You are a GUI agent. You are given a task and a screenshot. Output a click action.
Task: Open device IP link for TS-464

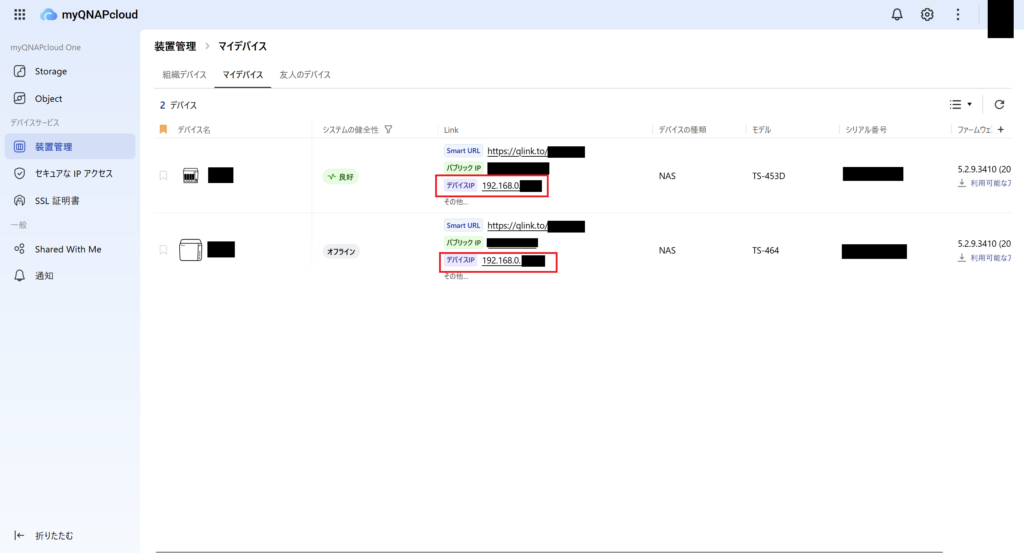click(513, 261)
